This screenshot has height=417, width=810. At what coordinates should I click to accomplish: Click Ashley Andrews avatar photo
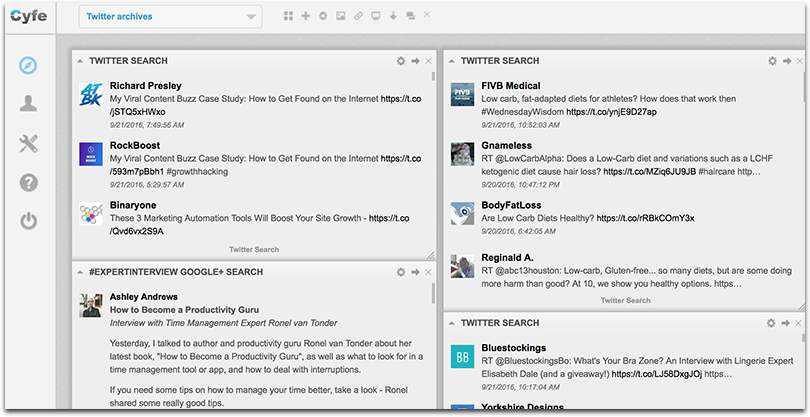pos(91,305)
